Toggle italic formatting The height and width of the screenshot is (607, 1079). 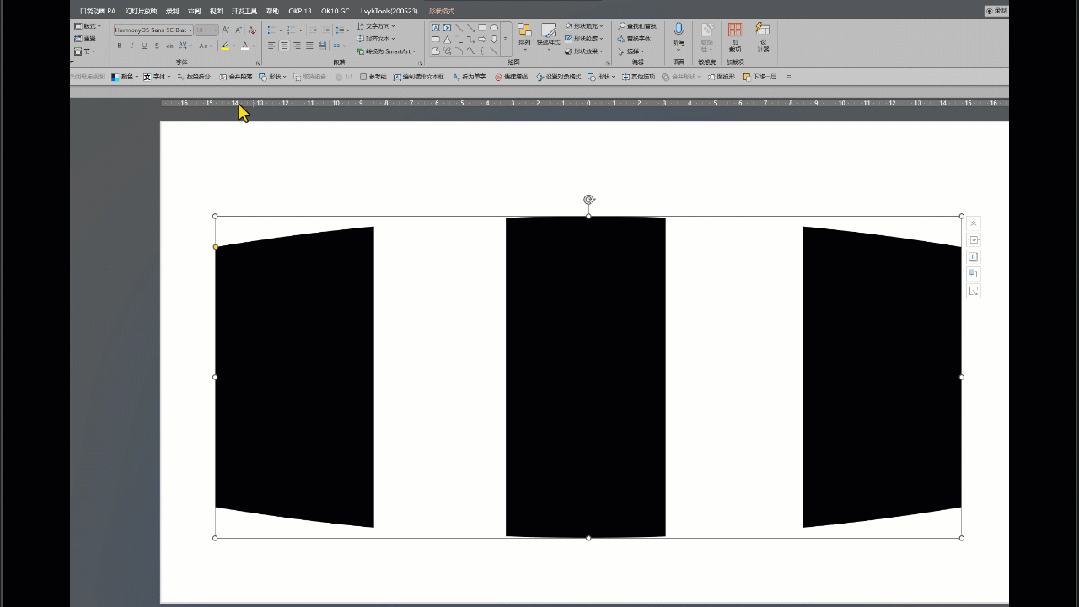coord(131,46)
